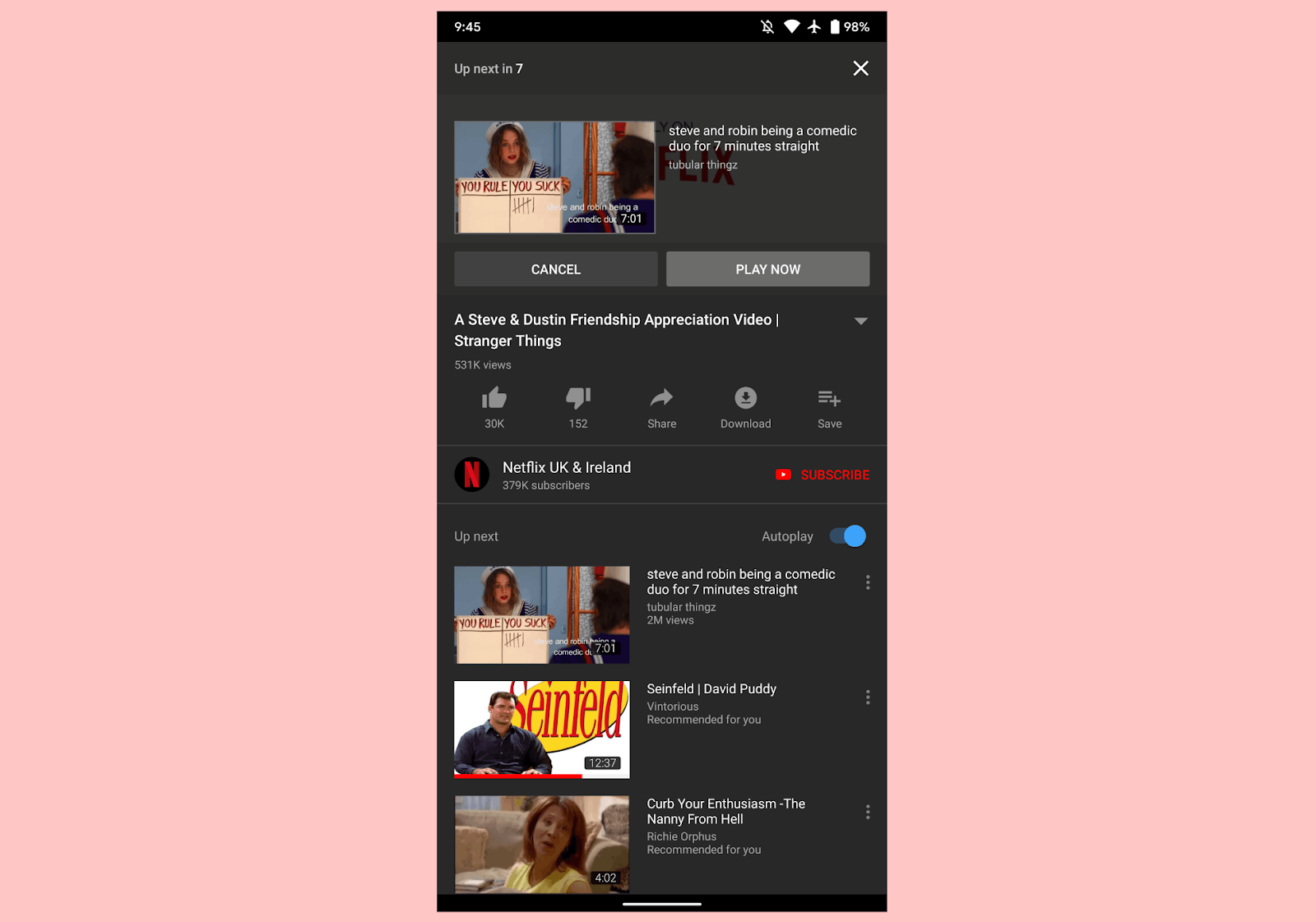
Task: Tap the Download icon
Action: [745, 398]
